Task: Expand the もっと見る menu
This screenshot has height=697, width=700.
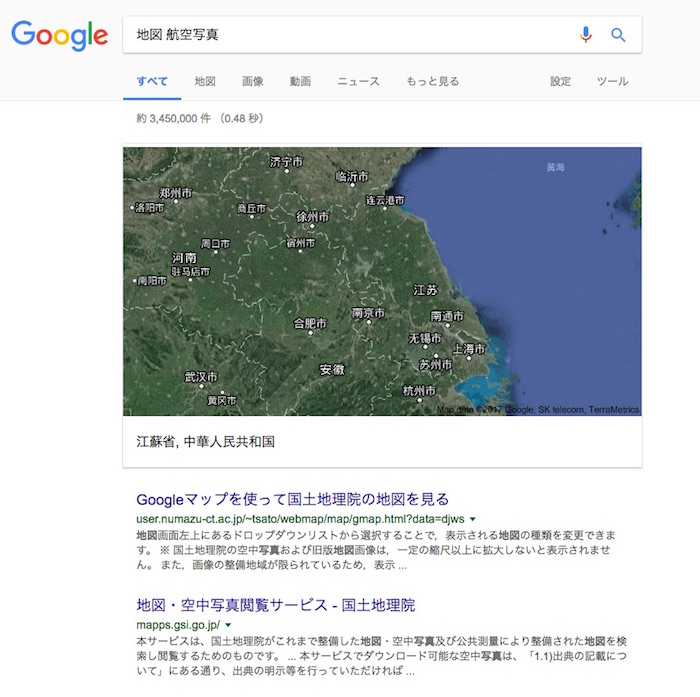Action: 432,81
